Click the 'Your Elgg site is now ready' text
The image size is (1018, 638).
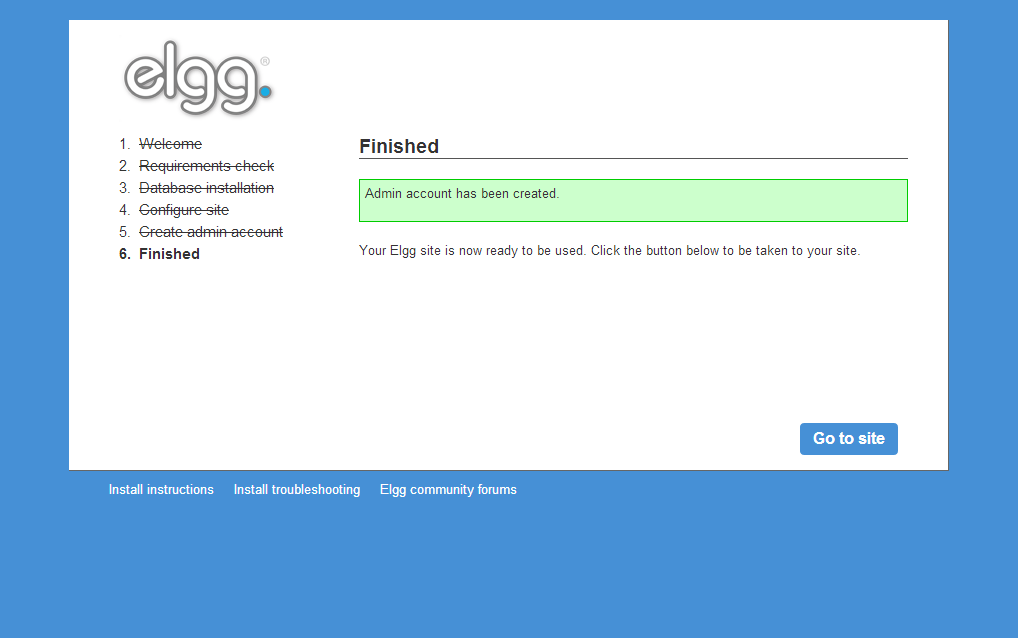[609, 251]
